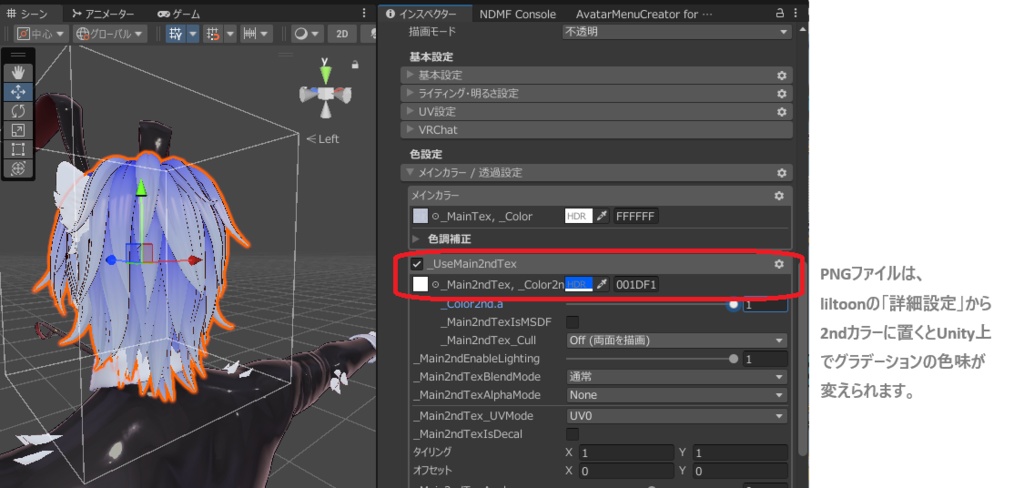
Task: Open the _Main2ndTexBlendMode dropdown showing 通常
Action: pyautogui.click(x=676, y=377)
